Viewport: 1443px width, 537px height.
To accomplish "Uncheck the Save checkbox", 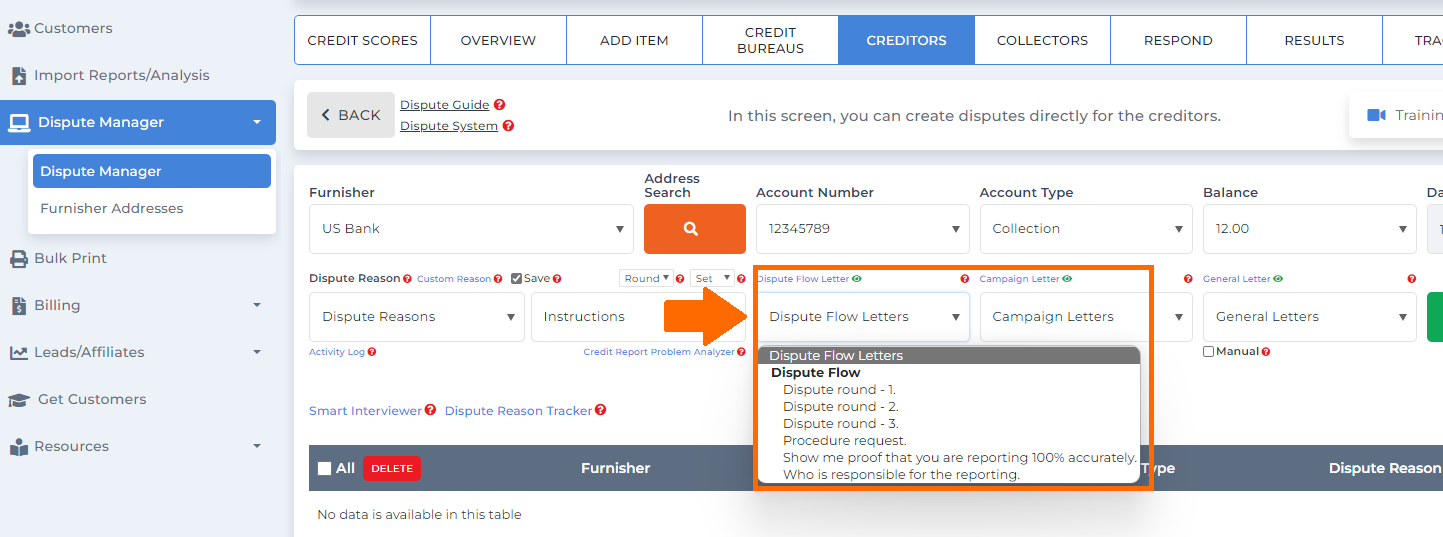I will click(x=516, y=279).
